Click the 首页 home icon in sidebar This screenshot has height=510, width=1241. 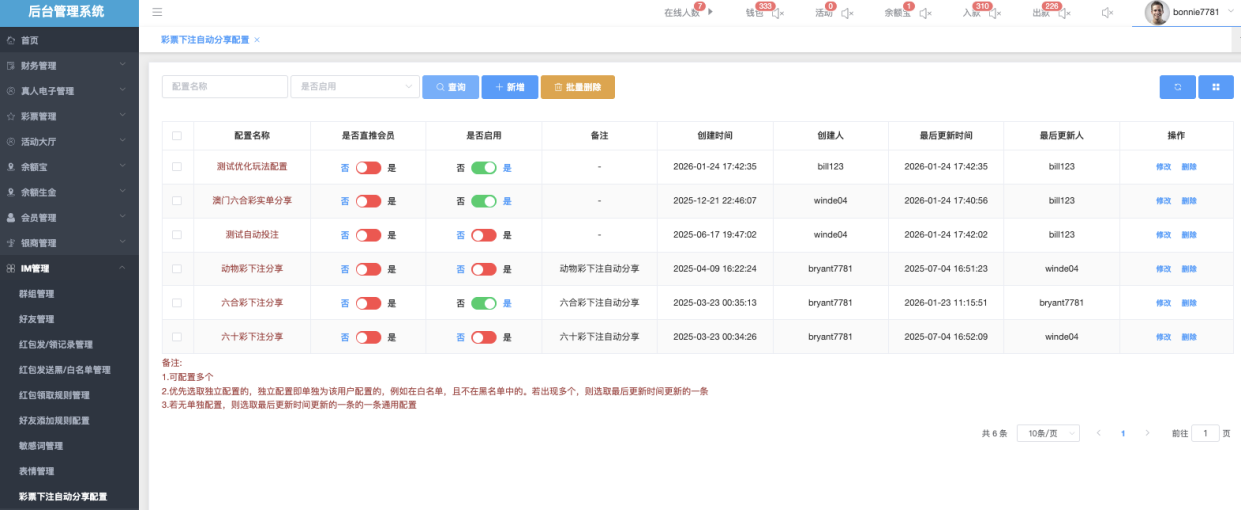pyautogui.click(x=11, y=40)
